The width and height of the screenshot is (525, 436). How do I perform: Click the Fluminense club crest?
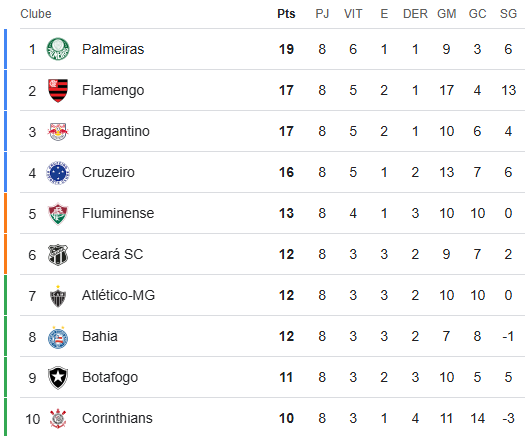tap(58, 214)
